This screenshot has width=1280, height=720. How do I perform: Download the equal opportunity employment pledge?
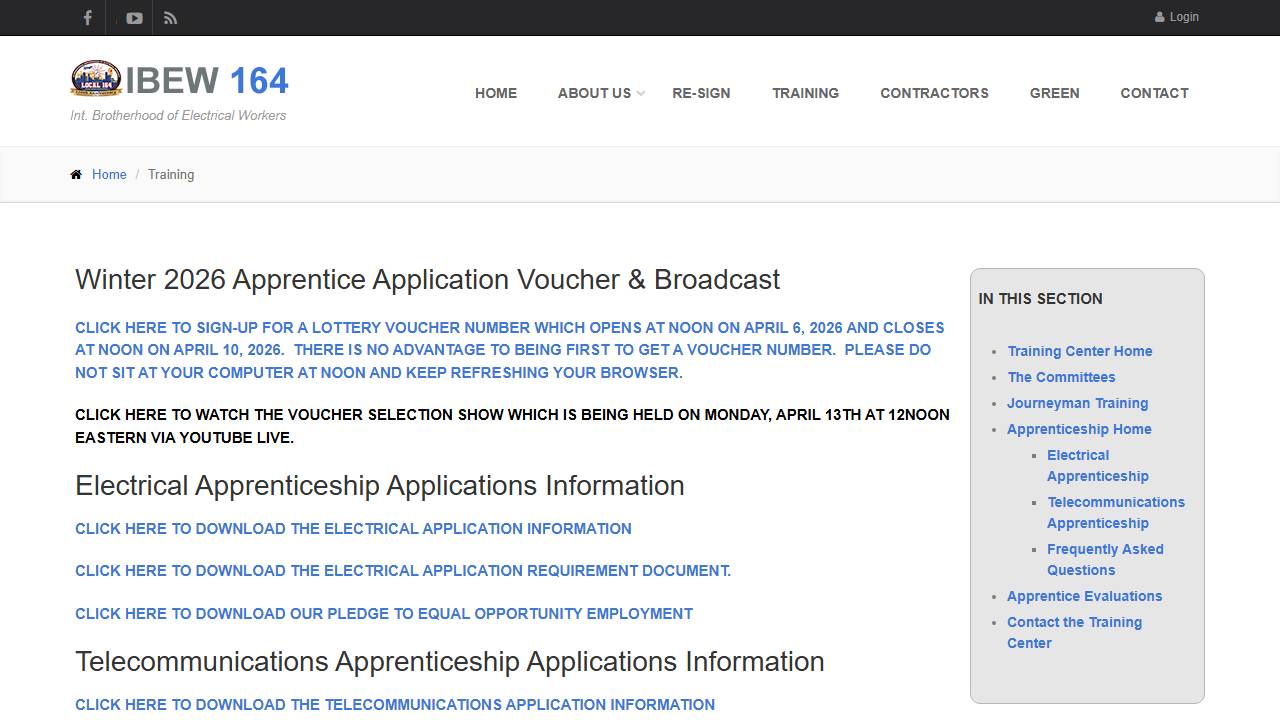[x=383, y=614]
